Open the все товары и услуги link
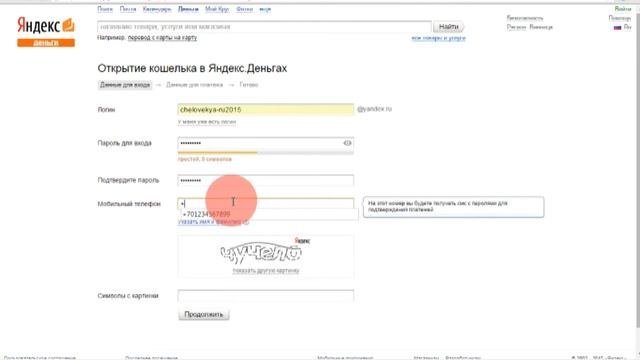This screenshot has height=360, width=640. point(438,38)
